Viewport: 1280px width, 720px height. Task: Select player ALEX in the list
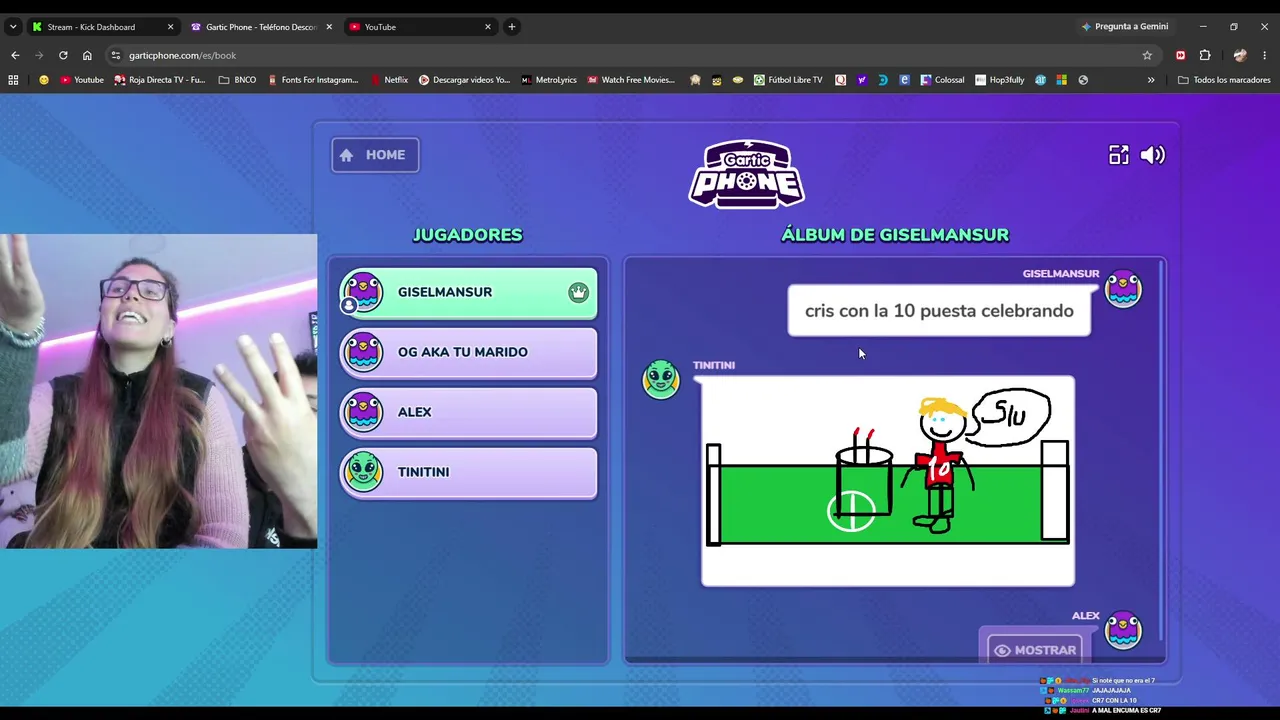(x=468, y=412)
